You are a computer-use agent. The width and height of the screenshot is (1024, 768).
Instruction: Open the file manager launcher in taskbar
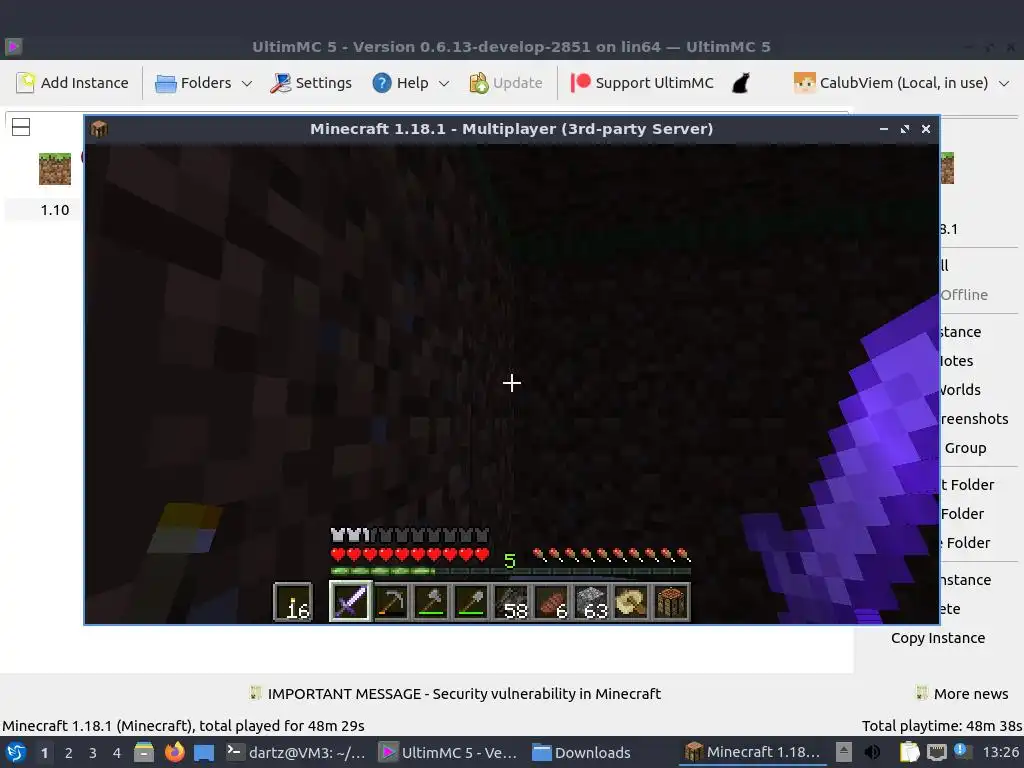[144, 752]
